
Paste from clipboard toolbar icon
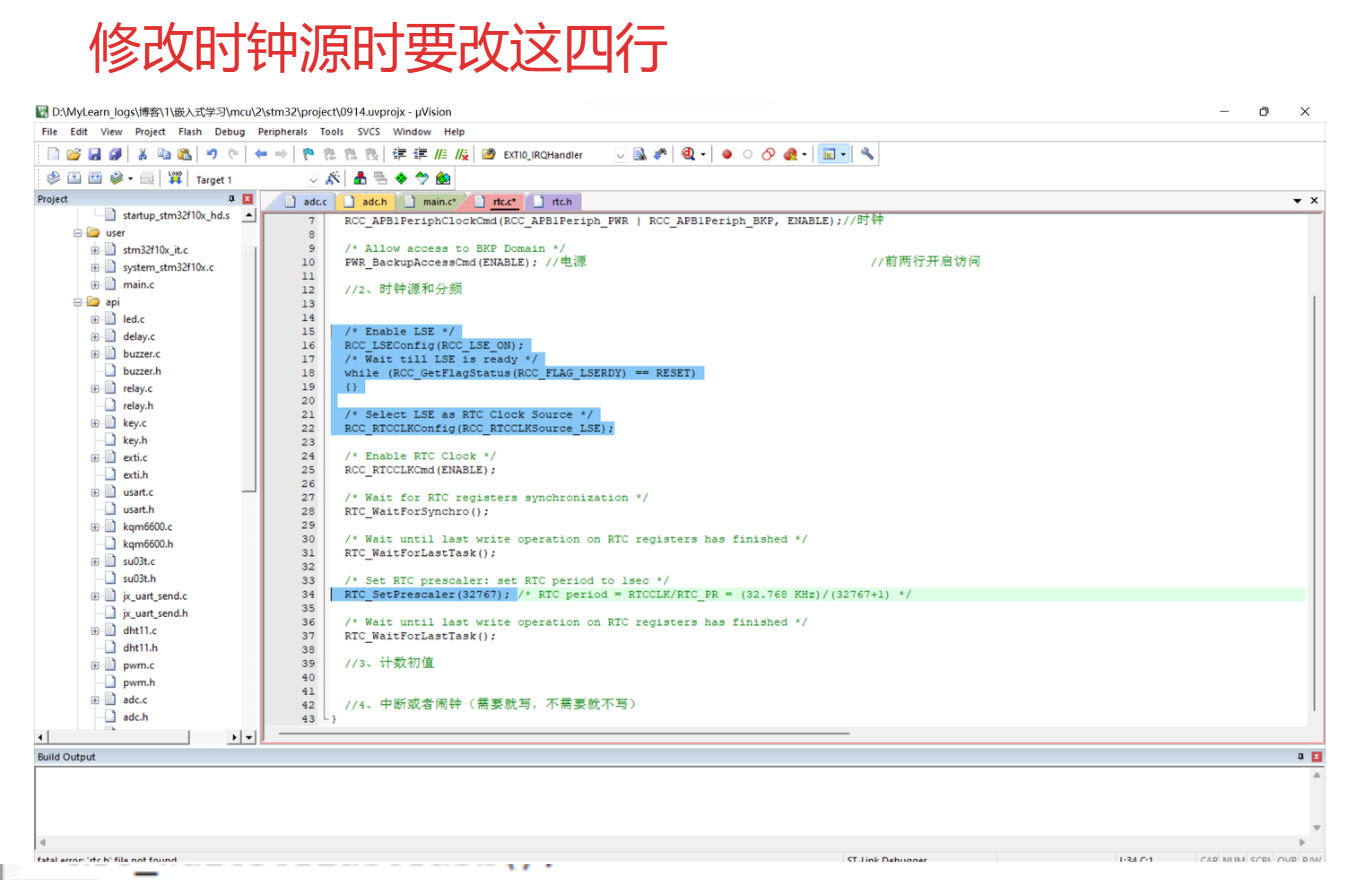(184, 154)
